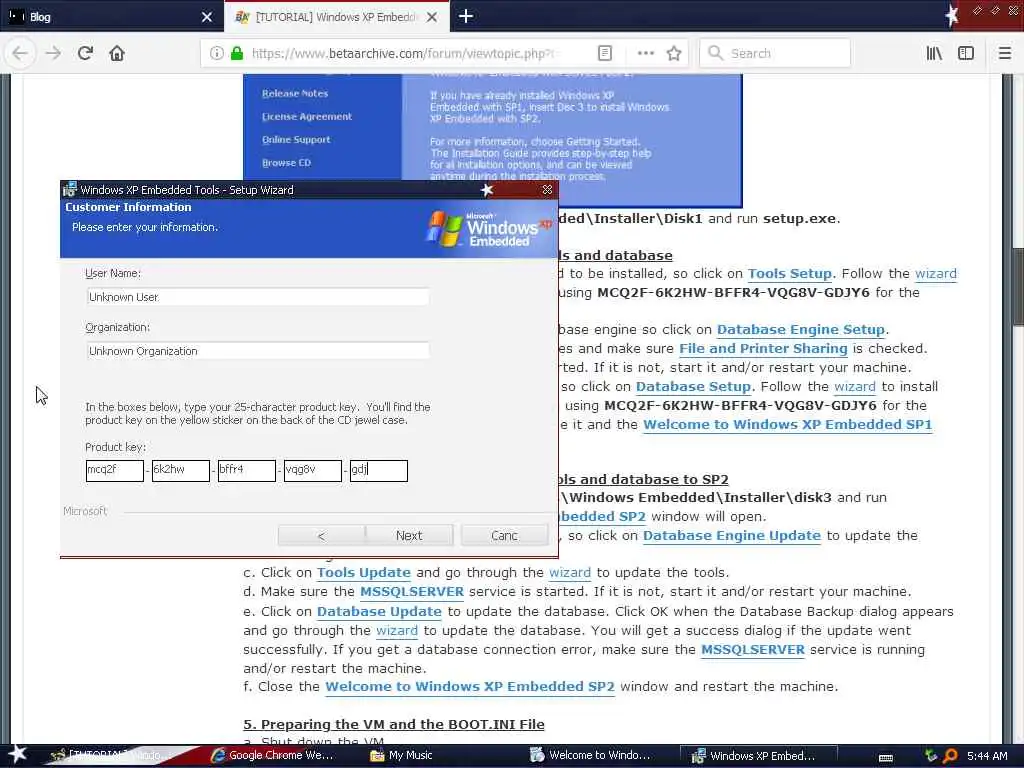Go back with the browser Back arrow
This screenshot has width=1024, height=768.
[x=20, y=53]
